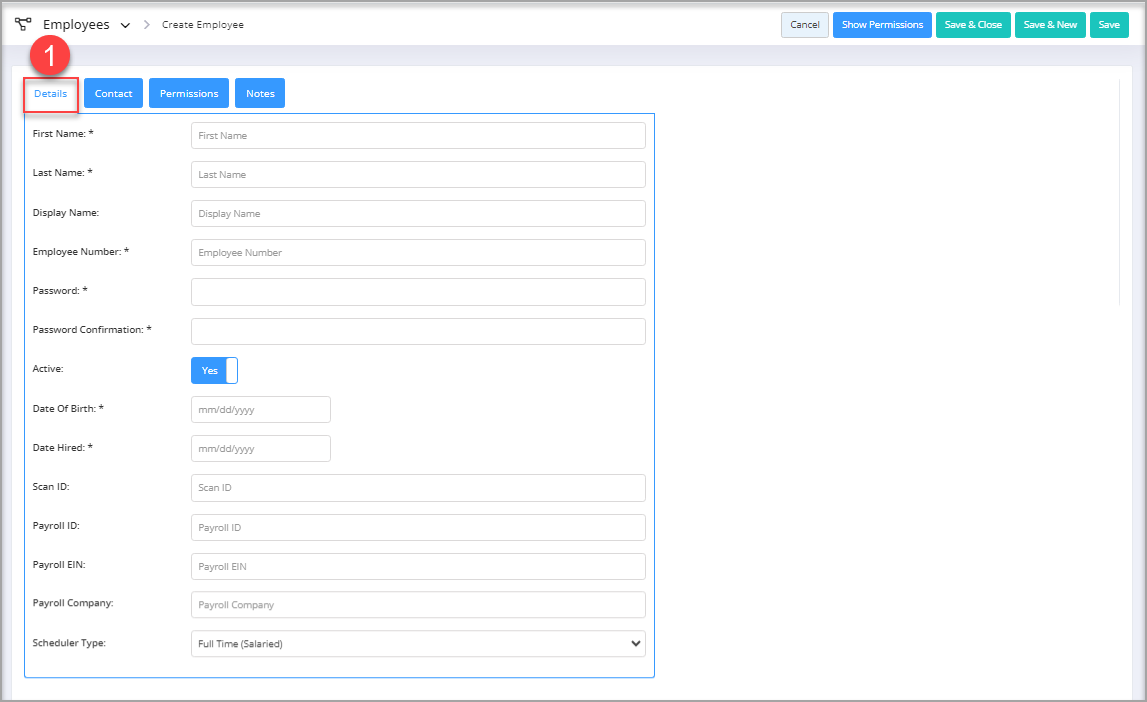Focus the Payroll EIN input field

point(418,567)
